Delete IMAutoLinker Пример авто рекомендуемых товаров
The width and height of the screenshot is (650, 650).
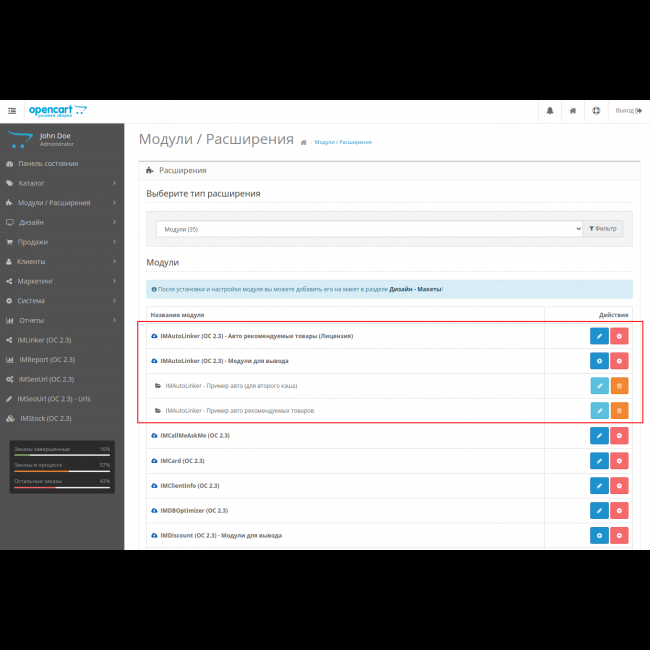pyautogui.click(x=619, y=410)
